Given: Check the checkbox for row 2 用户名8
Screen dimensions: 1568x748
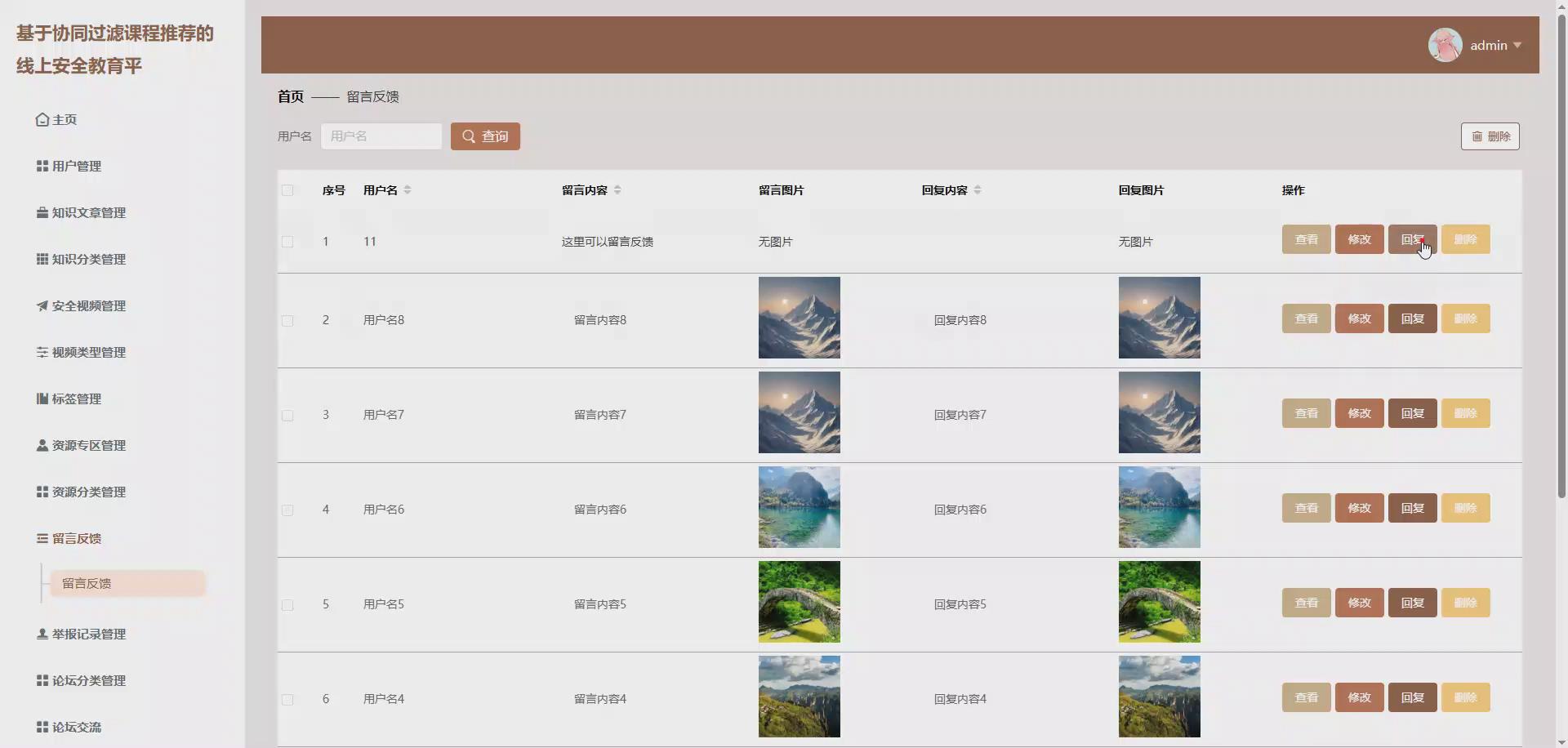Looking at the screenshot, I should click(287, 320).
